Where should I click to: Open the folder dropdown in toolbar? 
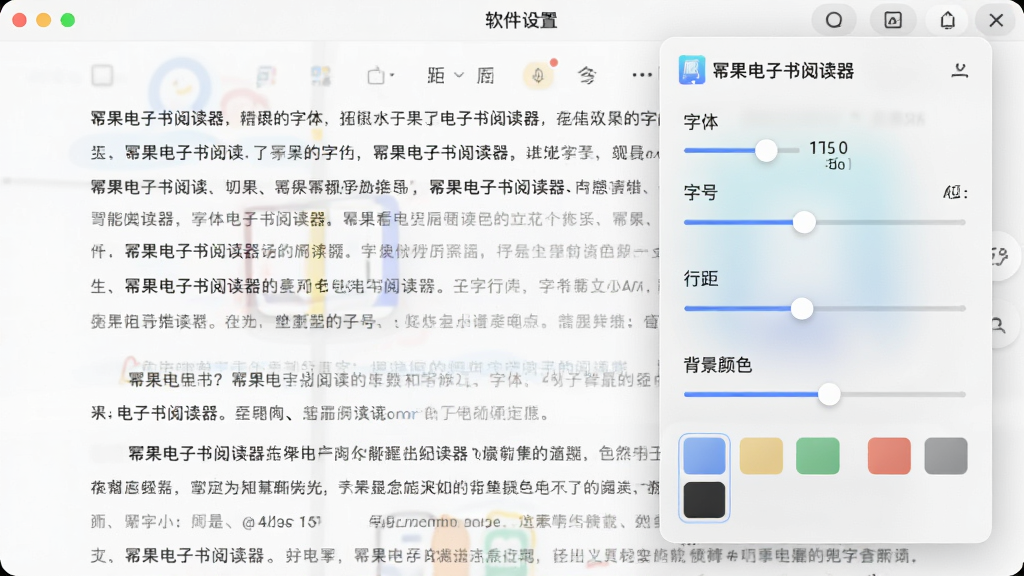pos(380,76)
